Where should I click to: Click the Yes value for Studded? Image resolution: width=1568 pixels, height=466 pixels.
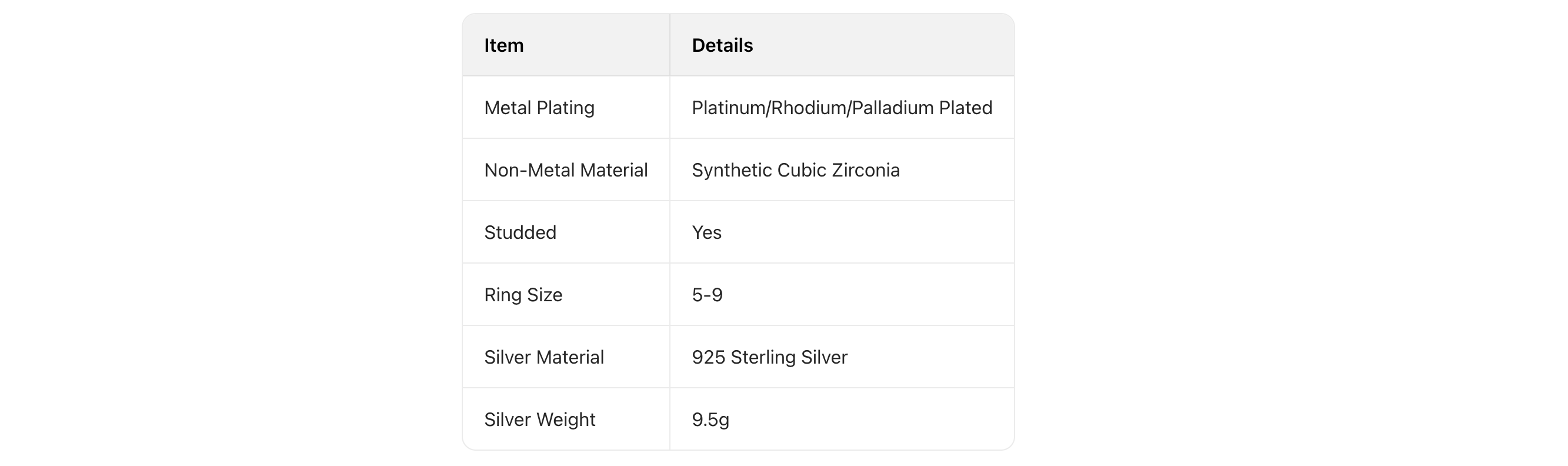point(706,232)
